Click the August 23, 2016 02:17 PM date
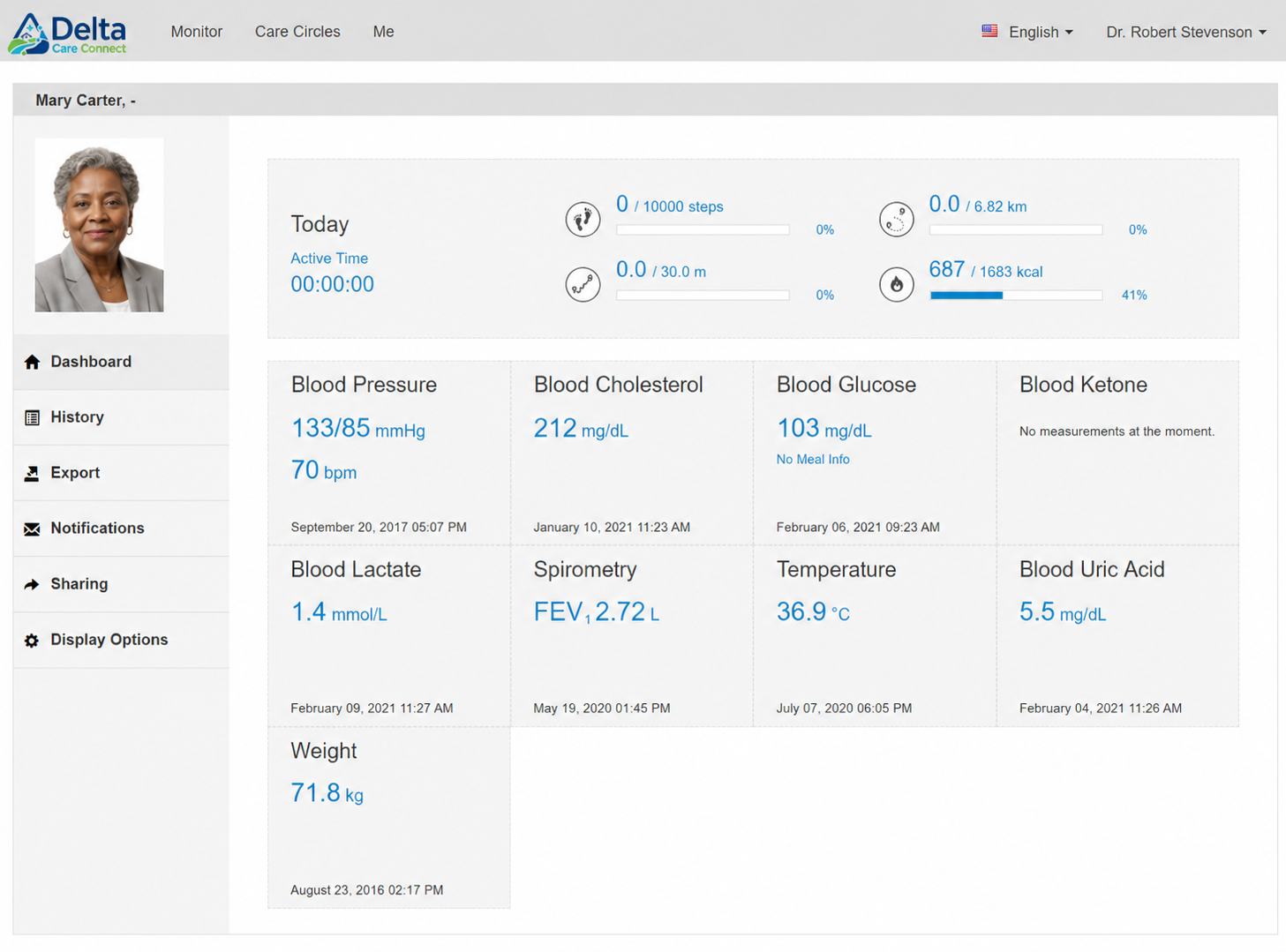 click(x=367, y=889)
